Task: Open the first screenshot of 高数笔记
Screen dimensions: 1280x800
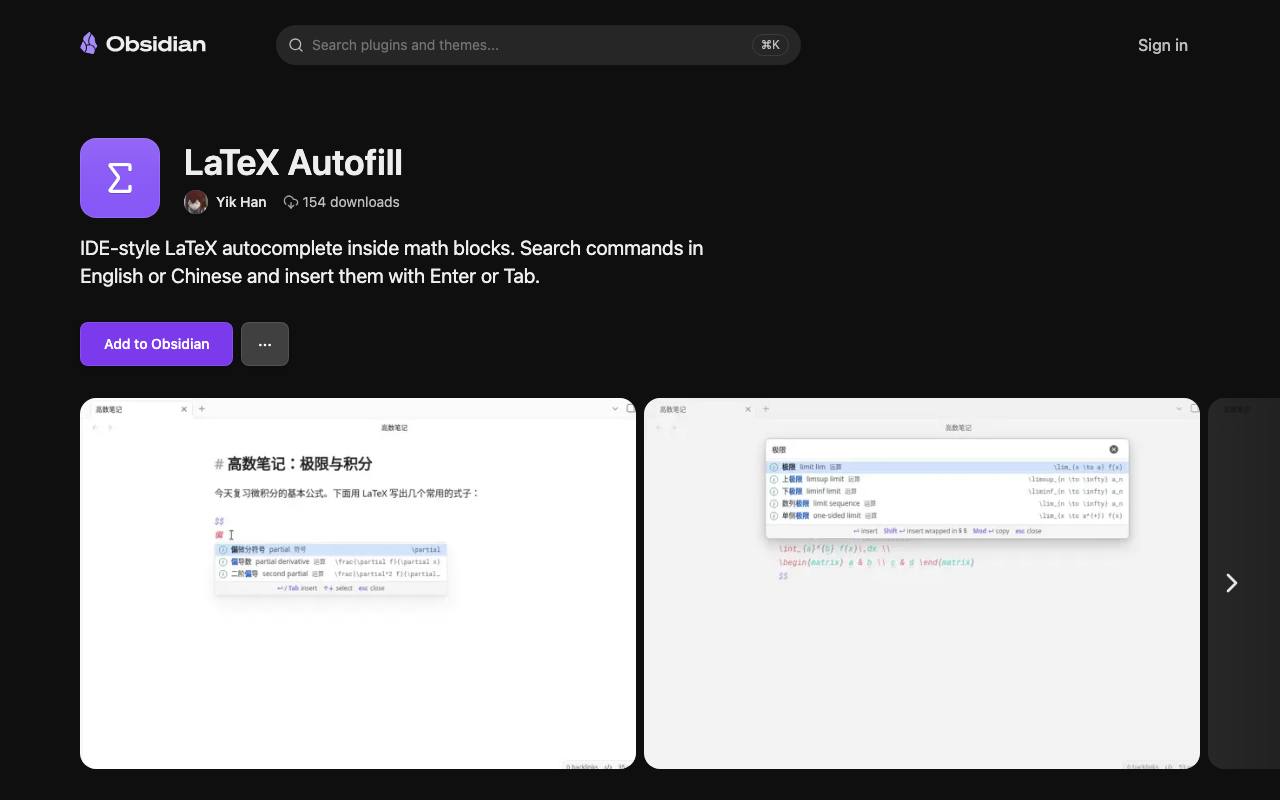Action: [x=358, y=583]
